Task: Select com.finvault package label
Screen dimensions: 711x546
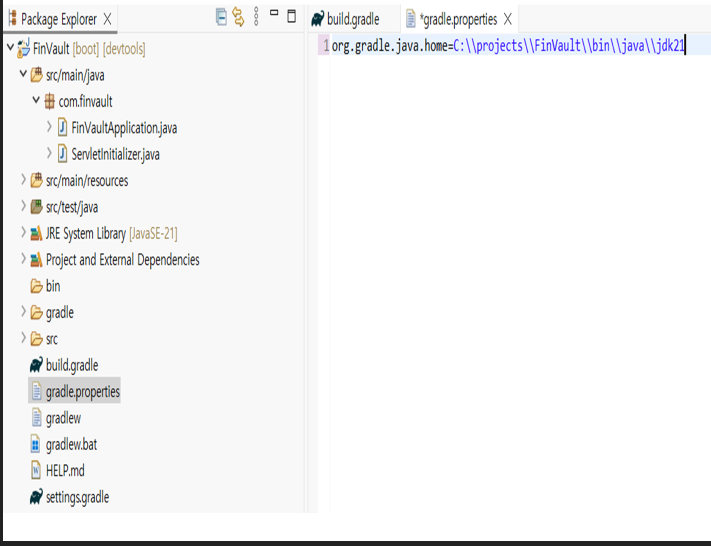Action: [x=85, y=102]
